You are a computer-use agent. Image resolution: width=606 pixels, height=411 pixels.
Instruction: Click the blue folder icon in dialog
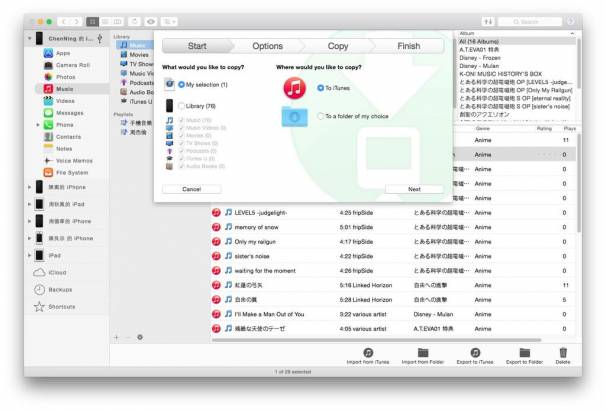point(294,116)
